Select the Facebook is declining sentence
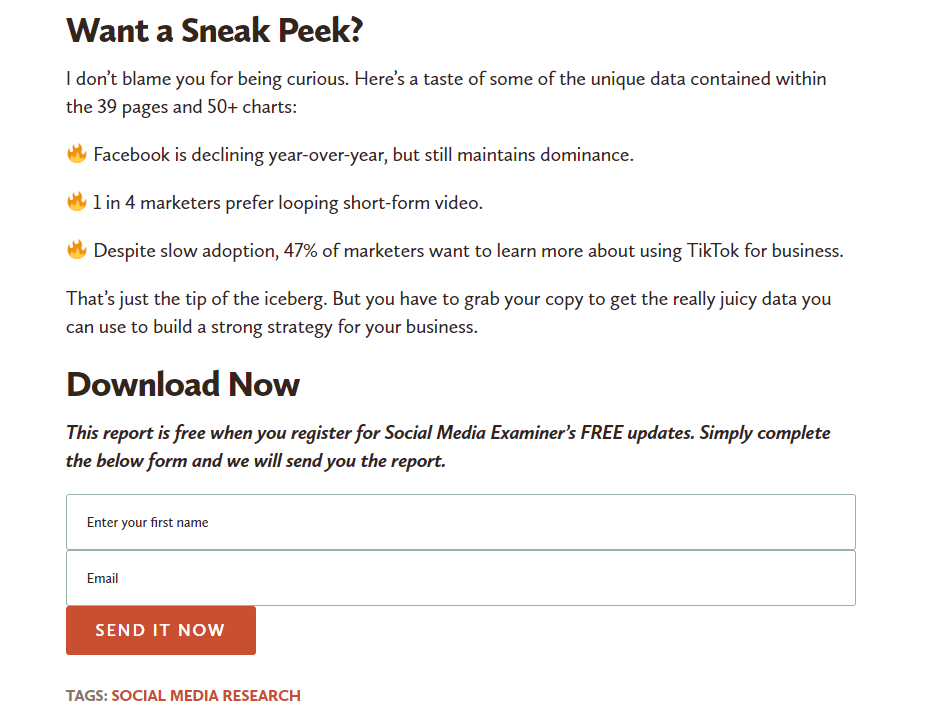The height and width of the screenshot is (728, 928). click(363, 155)
